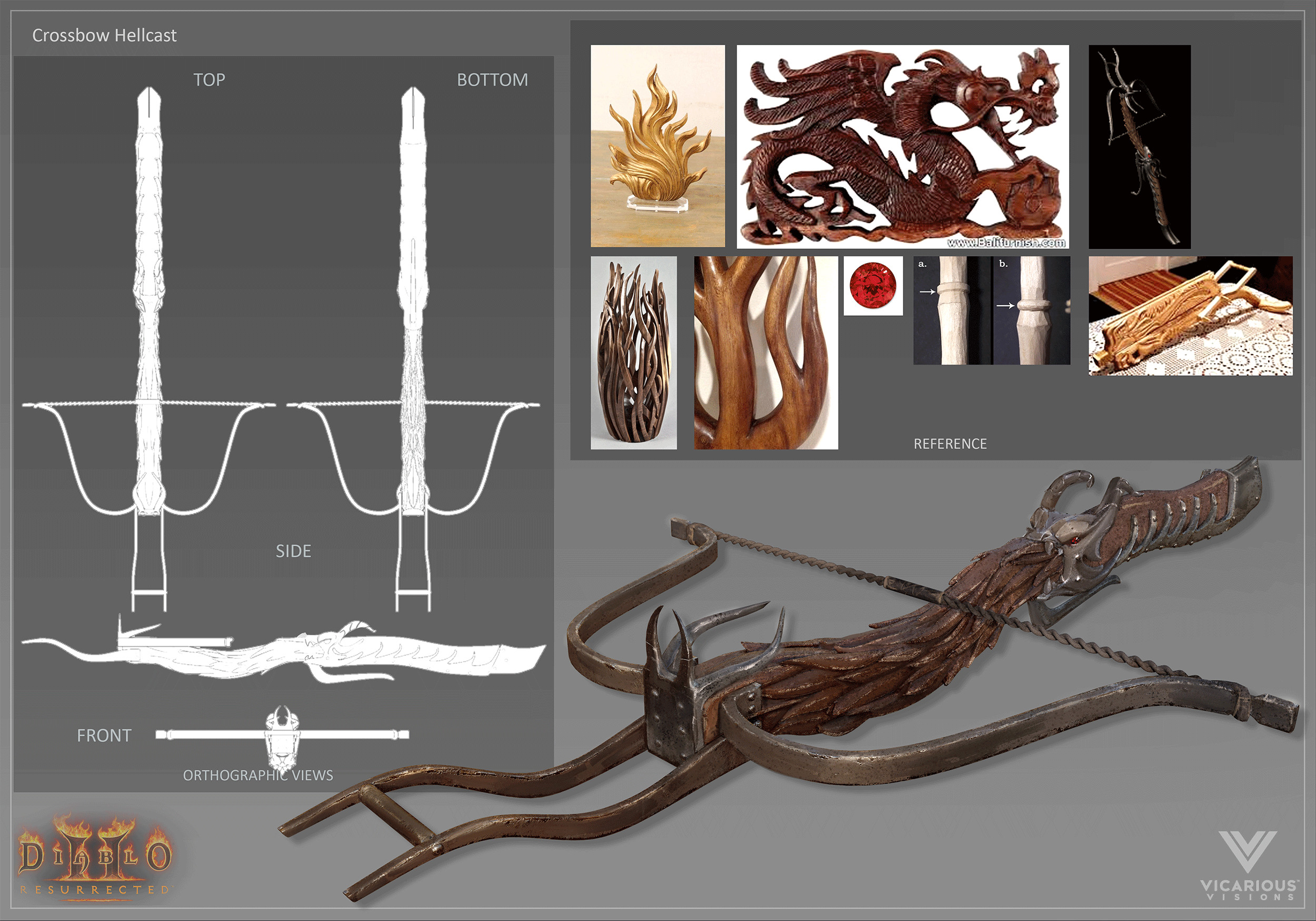The image size is (1316, 921).
Task: Click the top orthographic crossbow drawing
Action: point(149,349)
